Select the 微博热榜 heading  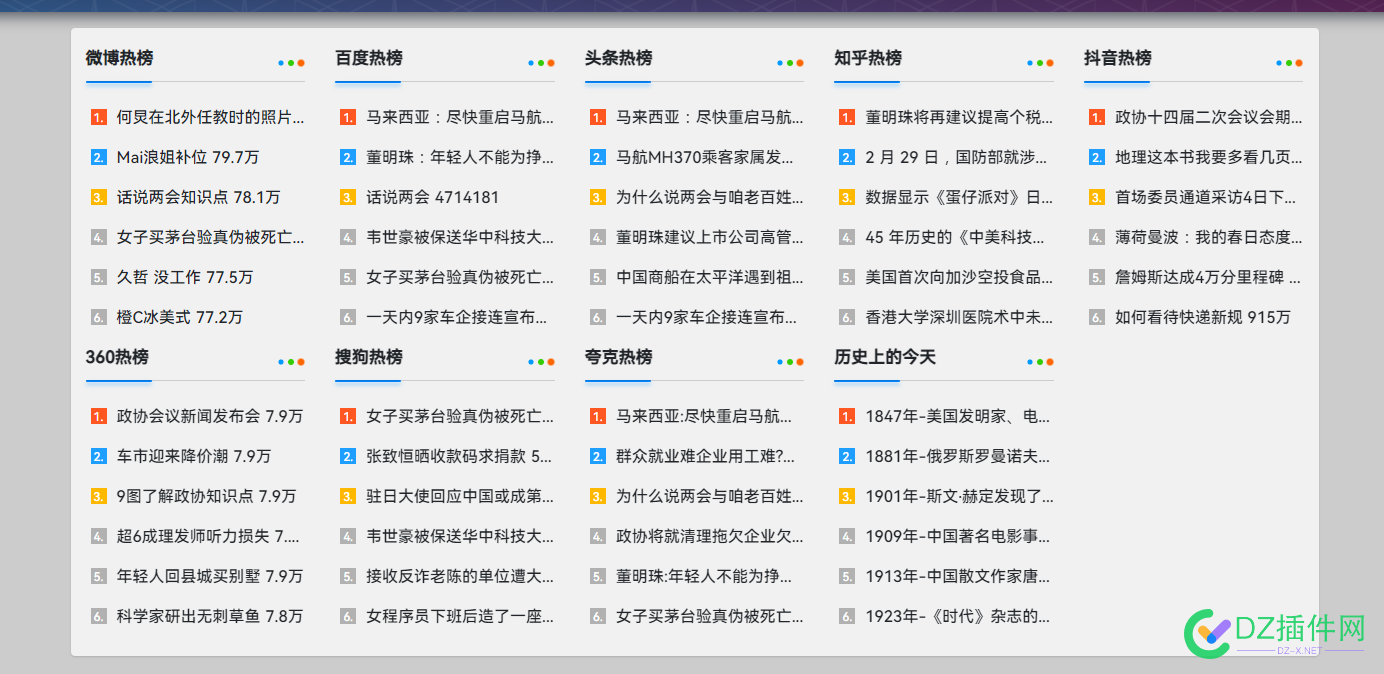tap(119, 58)
